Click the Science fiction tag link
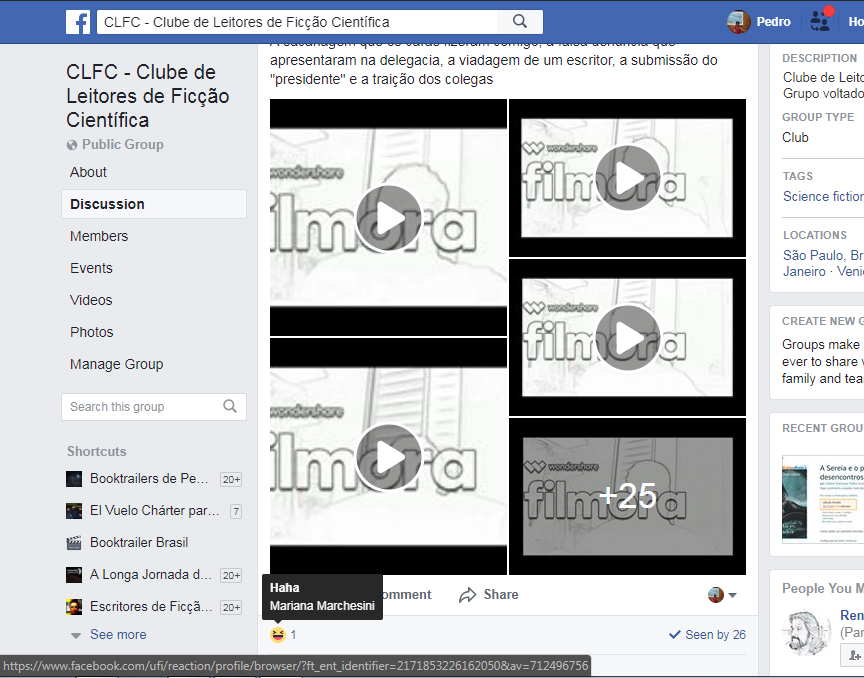The width and height of the screenshot is (864, 678). [x=823, y=196]
